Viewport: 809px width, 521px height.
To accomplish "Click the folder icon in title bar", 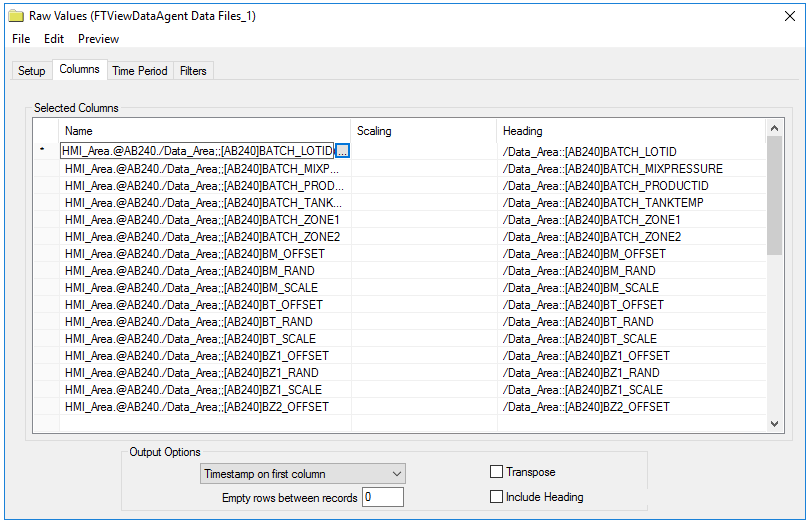I will [16, 16].
